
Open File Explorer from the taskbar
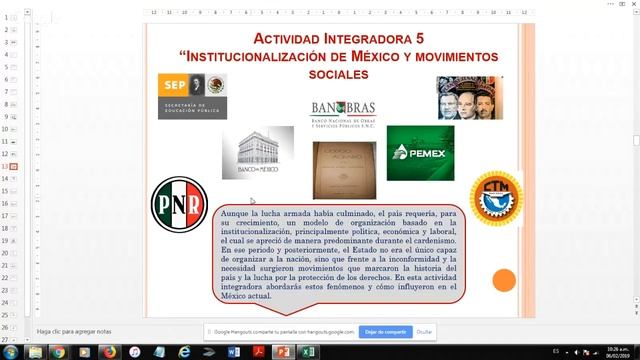point(35,352)
